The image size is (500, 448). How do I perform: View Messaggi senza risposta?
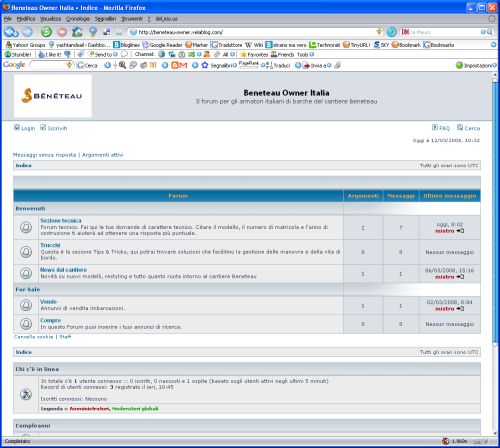(x=45, y=155)
